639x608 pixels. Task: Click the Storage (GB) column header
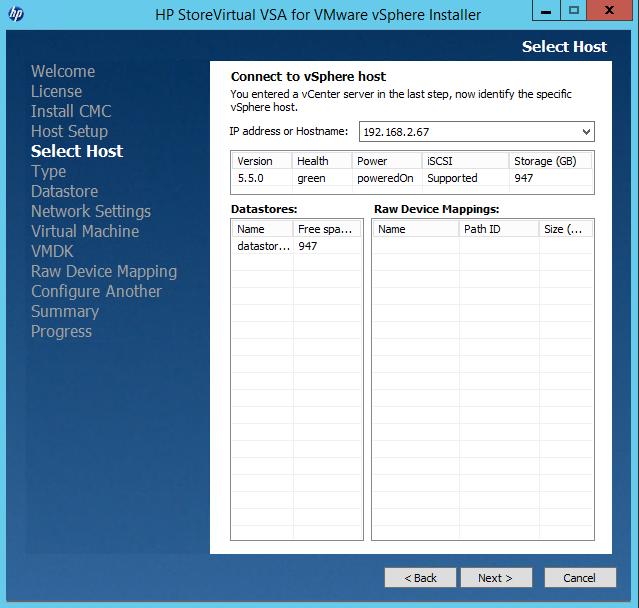click(x=549, y=161)
